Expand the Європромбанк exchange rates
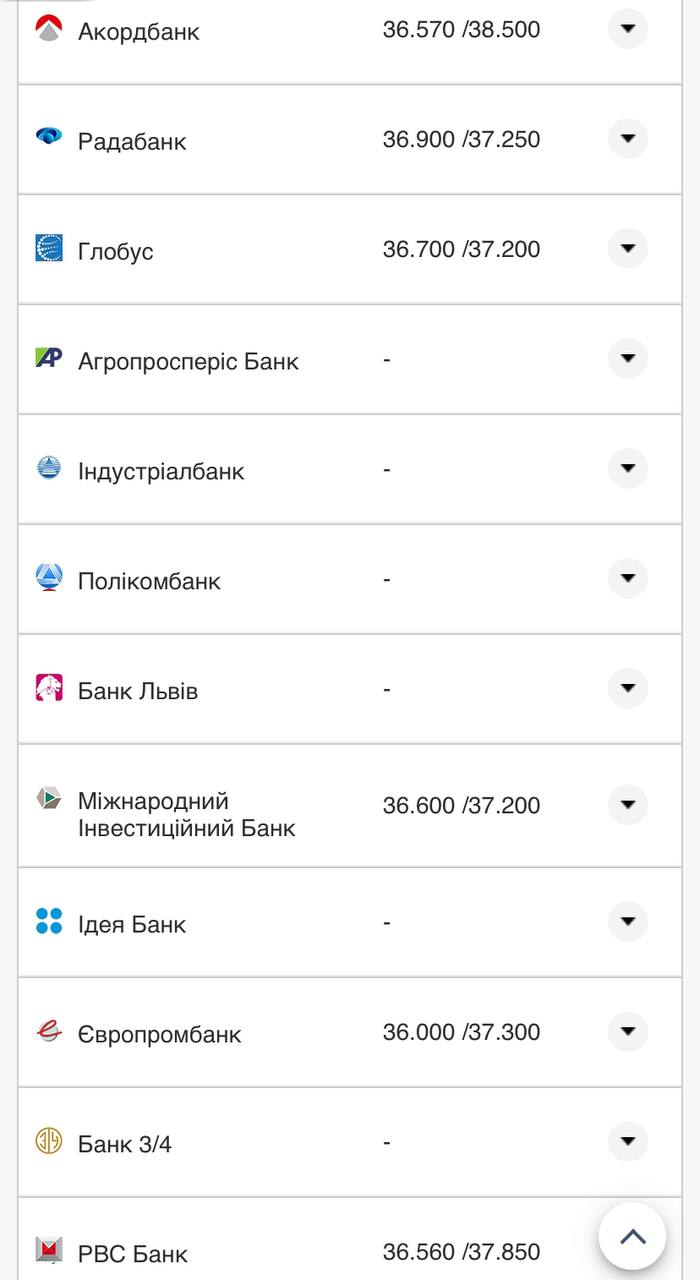This screenshot has height=1280, width=700. click(x=628, y=1032)
